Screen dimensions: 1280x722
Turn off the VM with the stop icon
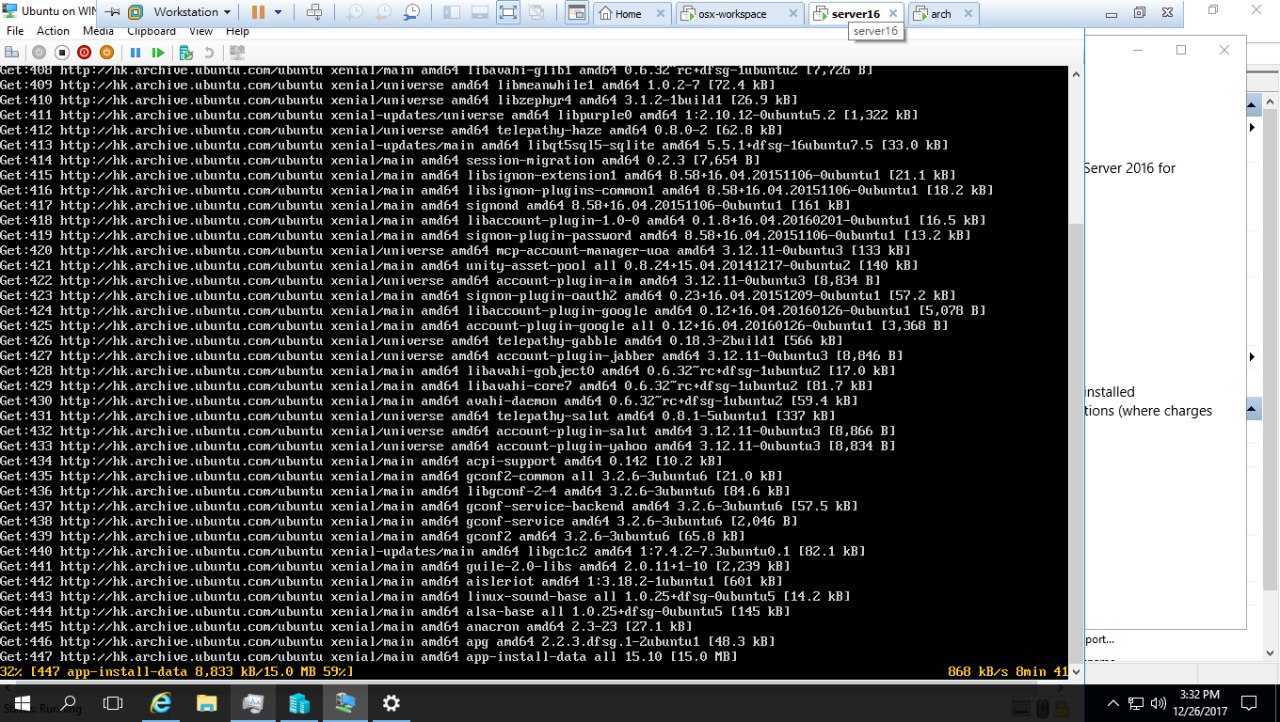(61, 52)
